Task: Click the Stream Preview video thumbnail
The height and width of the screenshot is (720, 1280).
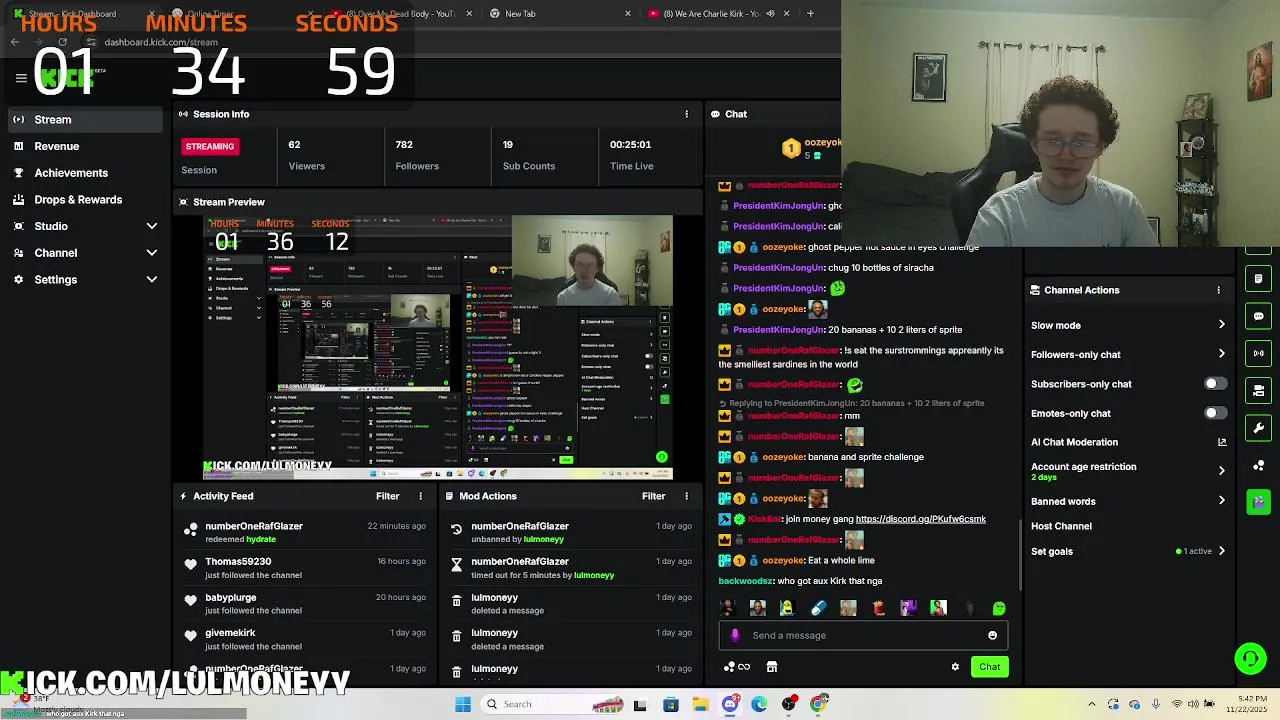Action: [x=438, y=348]
